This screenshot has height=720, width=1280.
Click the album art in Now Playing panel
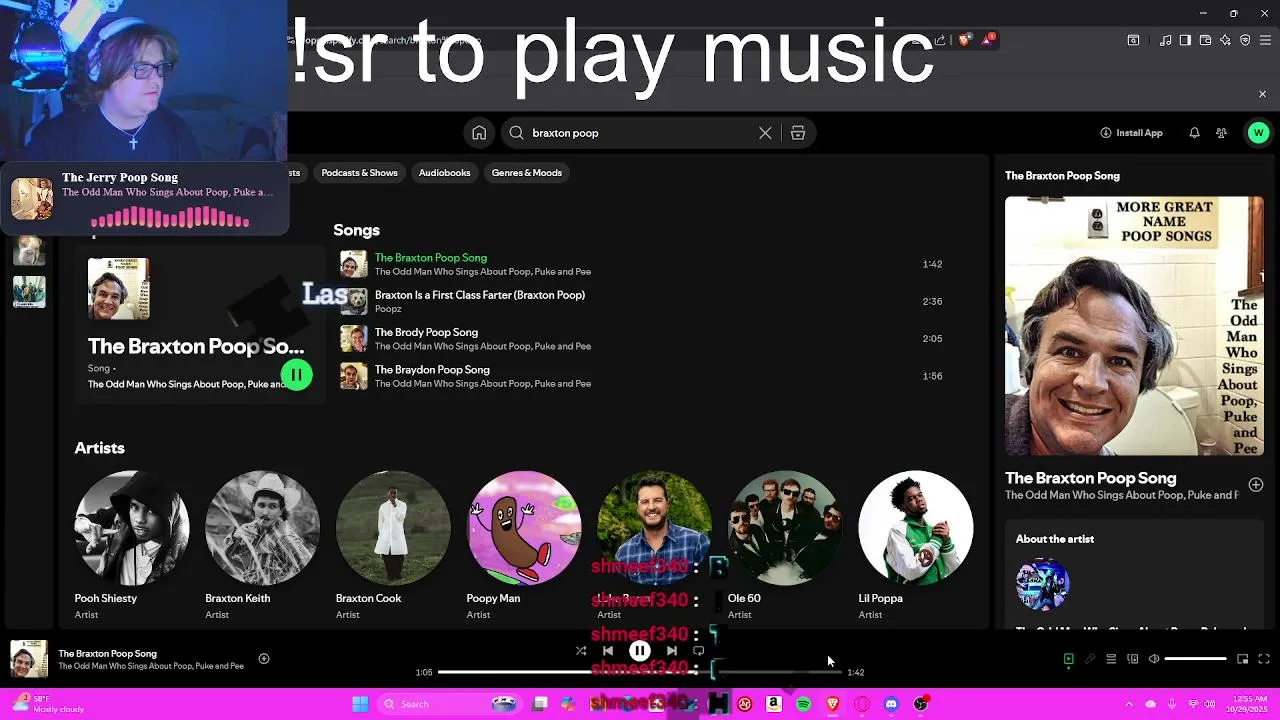point(1134,326)
